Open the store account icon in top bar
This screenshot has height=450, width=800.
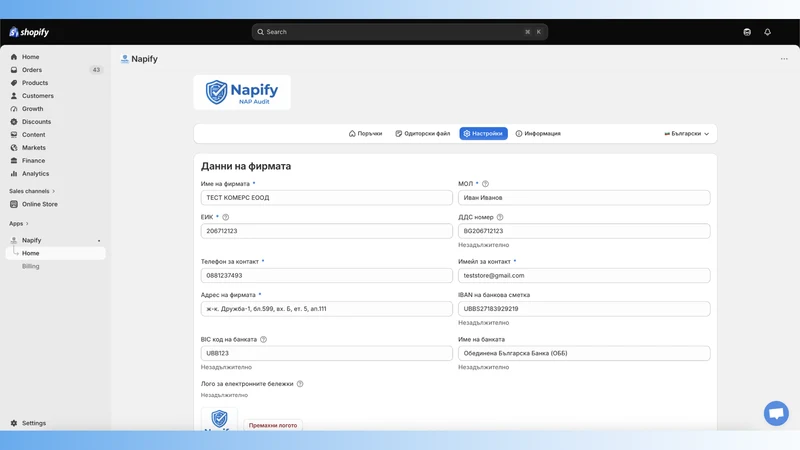747,32
